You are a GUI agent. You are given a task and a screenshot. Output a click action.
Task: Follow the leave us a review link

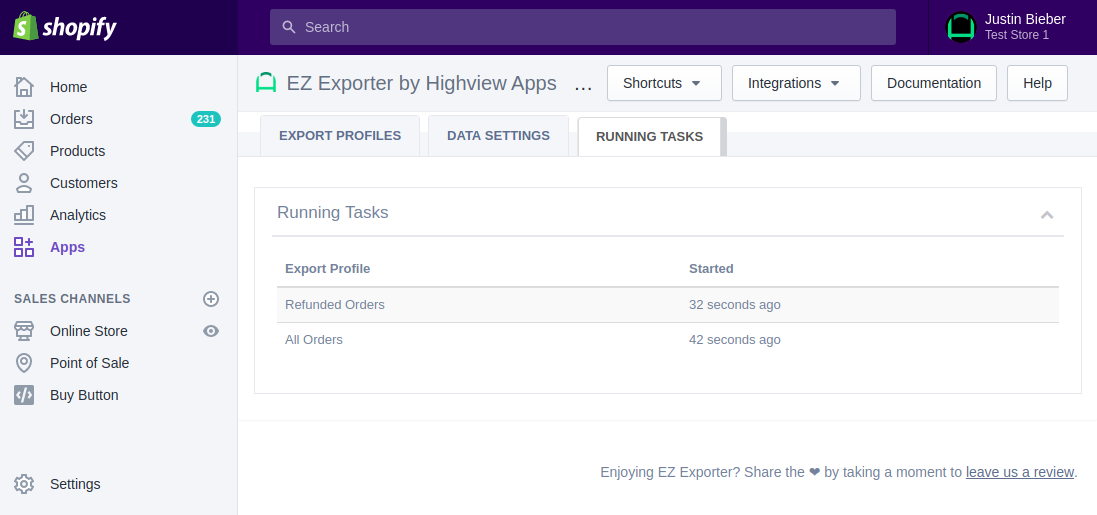[x=1019, y=472]
